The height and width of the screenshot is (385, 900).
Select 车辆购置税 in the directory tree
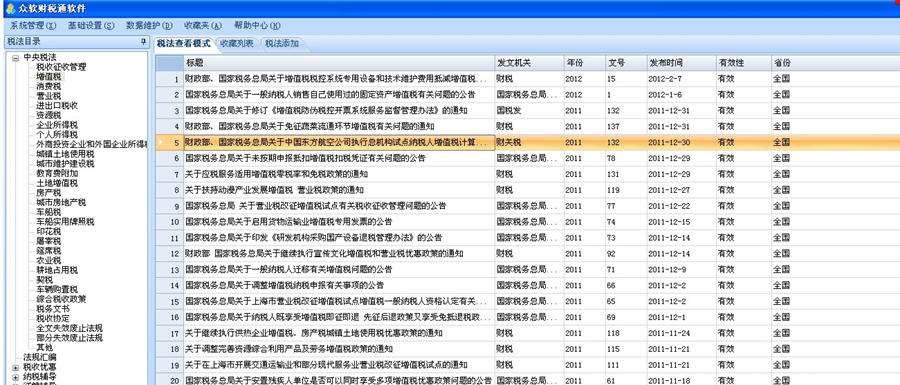pyautogui.click(x=57, y=289)
